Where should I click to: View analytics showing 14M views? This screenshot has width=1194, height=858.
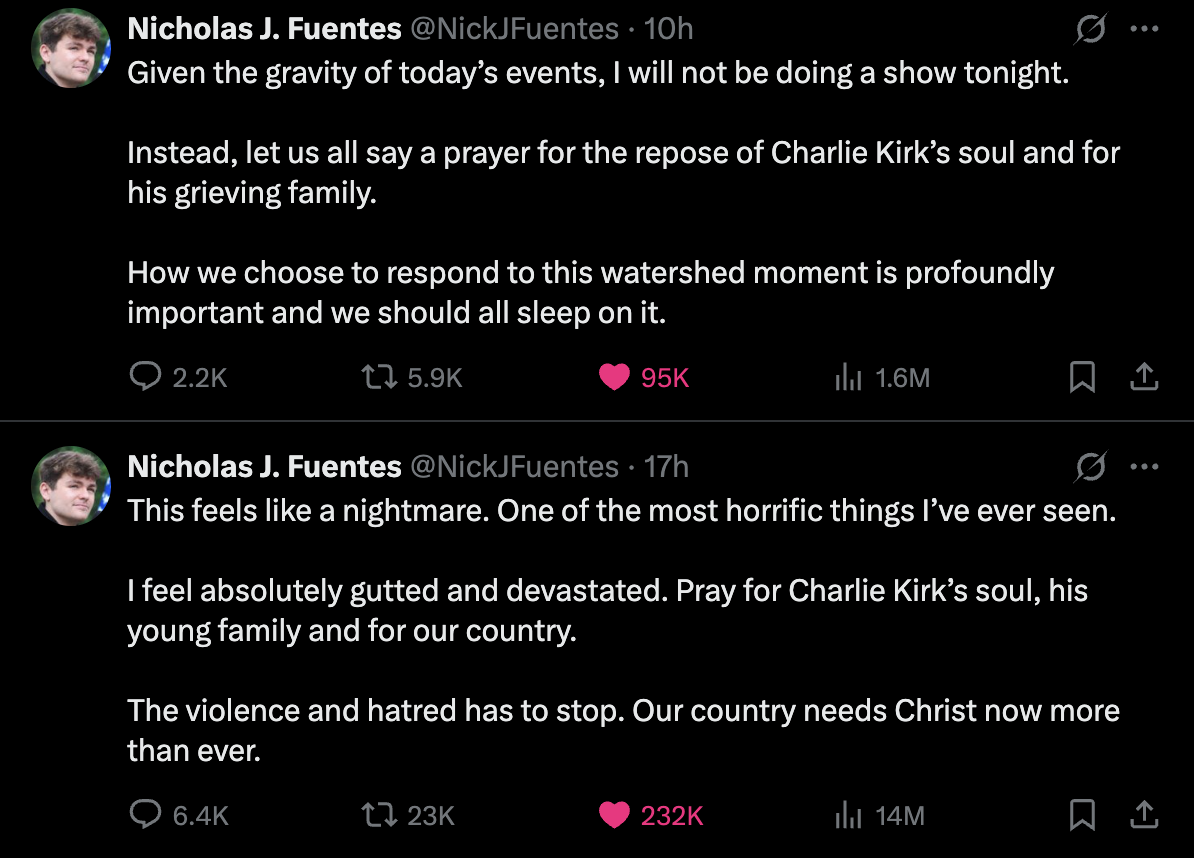pos(847,816)
